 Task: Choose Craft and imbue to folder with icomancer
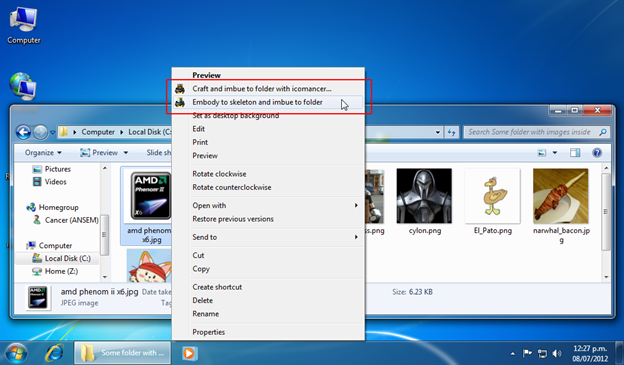[x=268, y=89]
